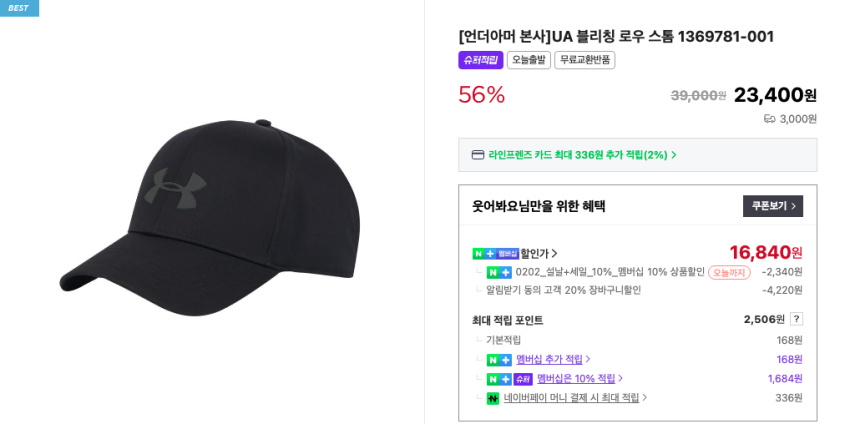Open the 멤버십은 10% 적립 link

[580, 379]
